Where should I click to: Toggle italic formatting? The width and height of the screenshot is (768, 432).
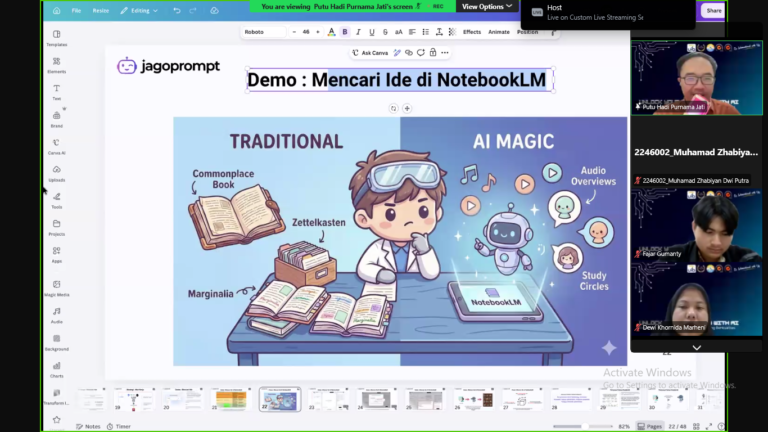coord(359,32)
